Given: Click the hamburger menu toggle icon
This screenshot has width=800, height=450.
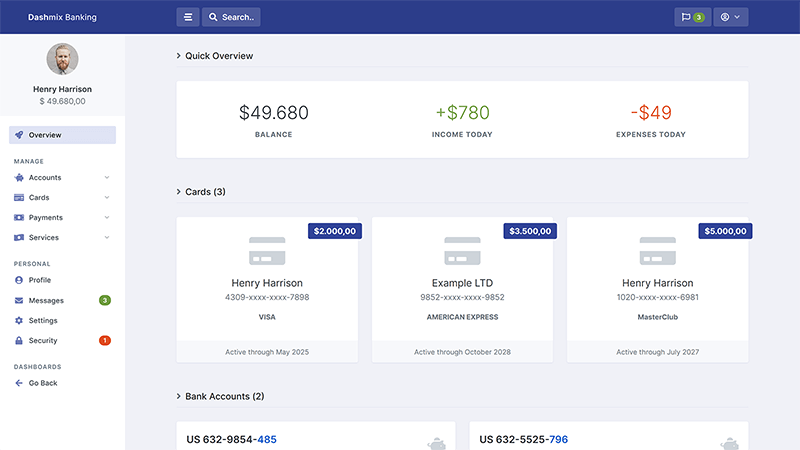Looking at the screenshot, I should (187, 17).
